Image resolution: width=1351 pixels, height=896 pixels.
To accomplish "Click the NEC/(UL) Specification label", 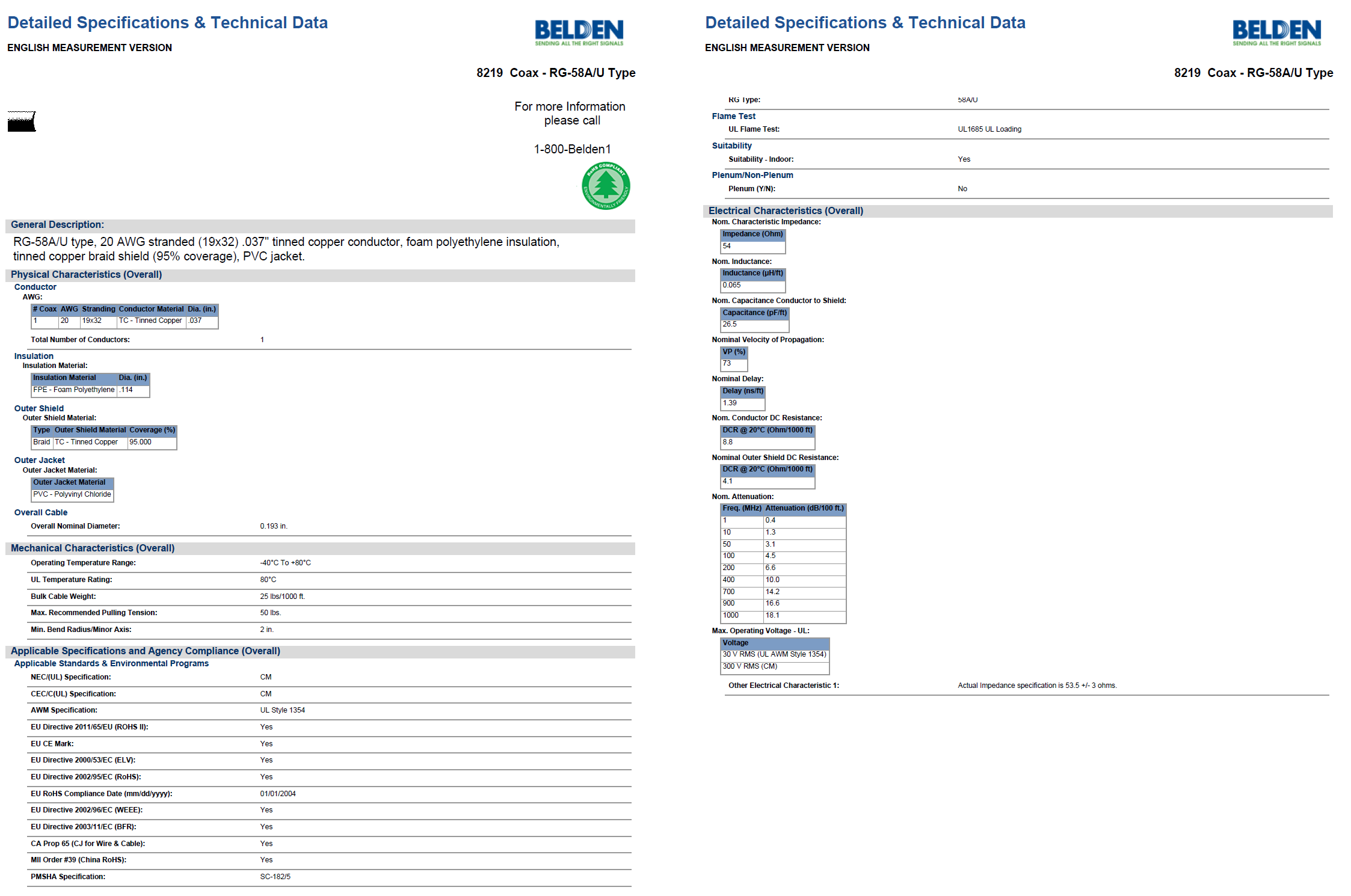I will pos(71,677).
